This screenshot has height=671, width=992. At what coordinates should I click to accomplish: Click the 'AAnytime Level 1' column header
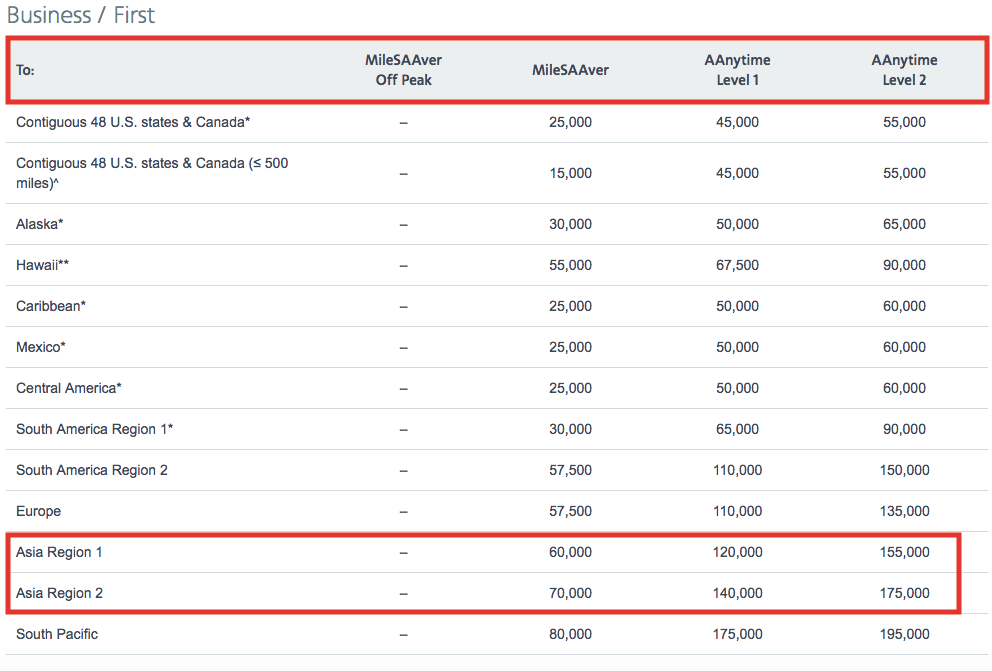click(738, 70)
